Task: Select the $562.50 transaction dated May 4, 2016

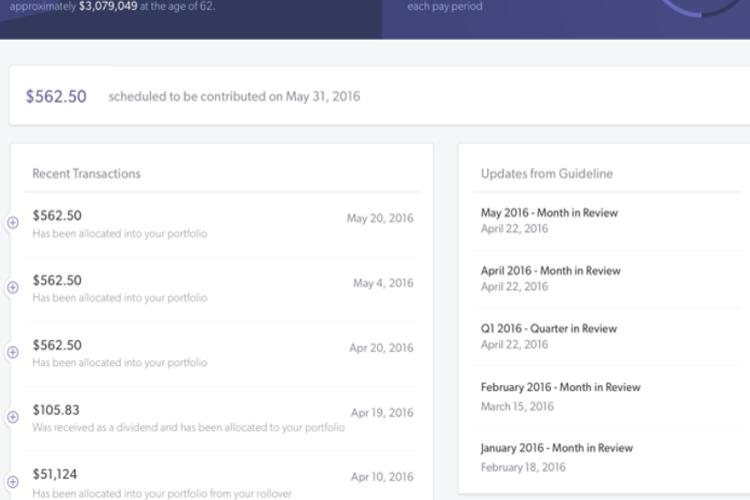Action: [221, 289]
